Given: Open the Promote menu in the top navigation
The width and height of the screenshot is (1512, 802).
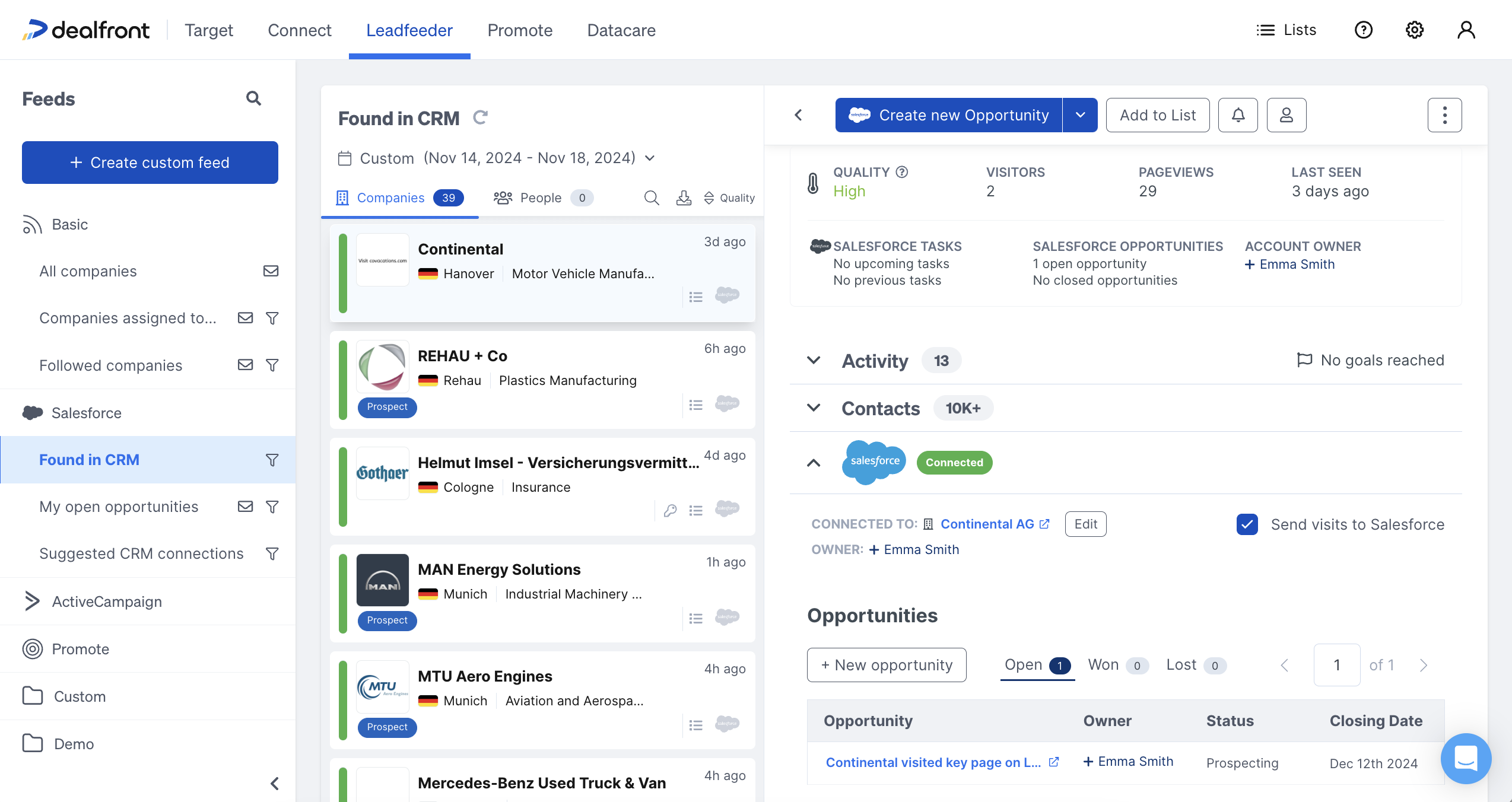Looking at the screenshot, I should [x=519, y=30].
